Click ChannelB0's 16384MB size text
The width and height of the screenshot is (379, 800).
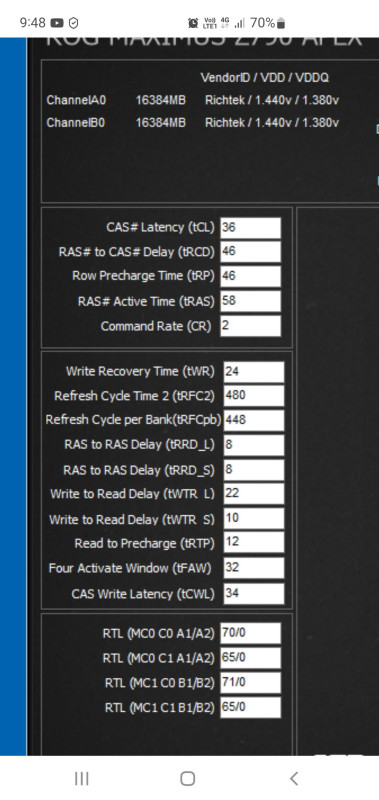point(161,123)
